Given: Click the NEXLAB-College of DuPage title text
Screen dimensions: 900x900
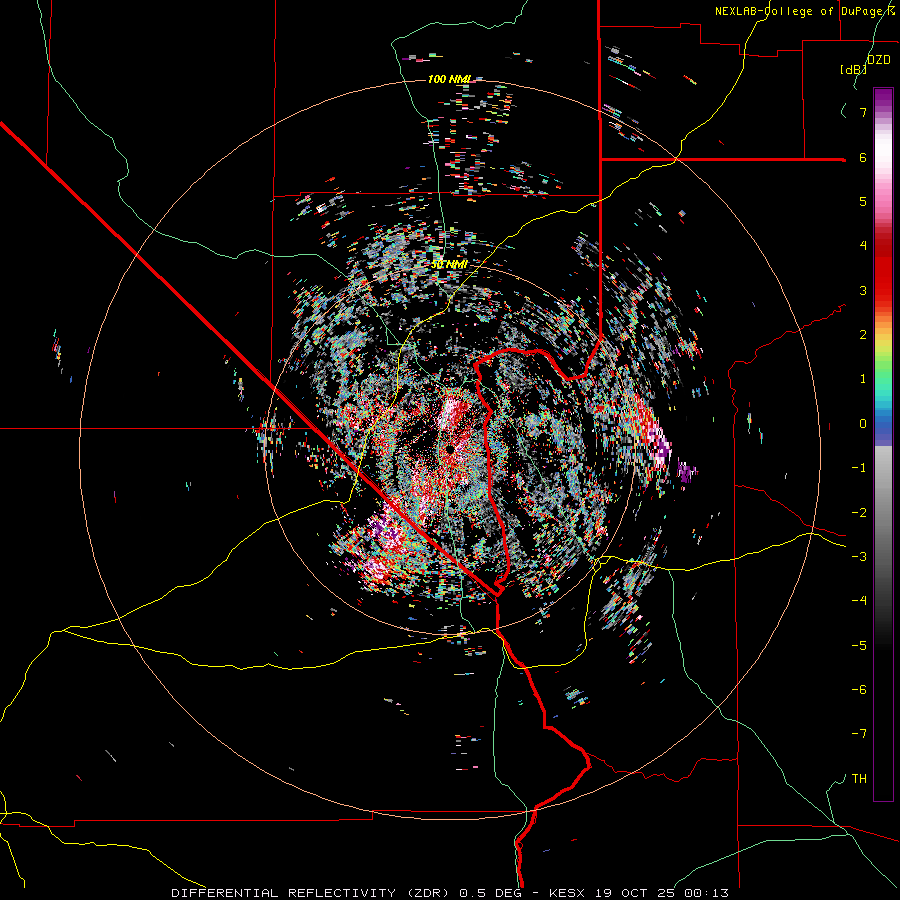Looking at the screenshot, I should (x=804, y=11).
